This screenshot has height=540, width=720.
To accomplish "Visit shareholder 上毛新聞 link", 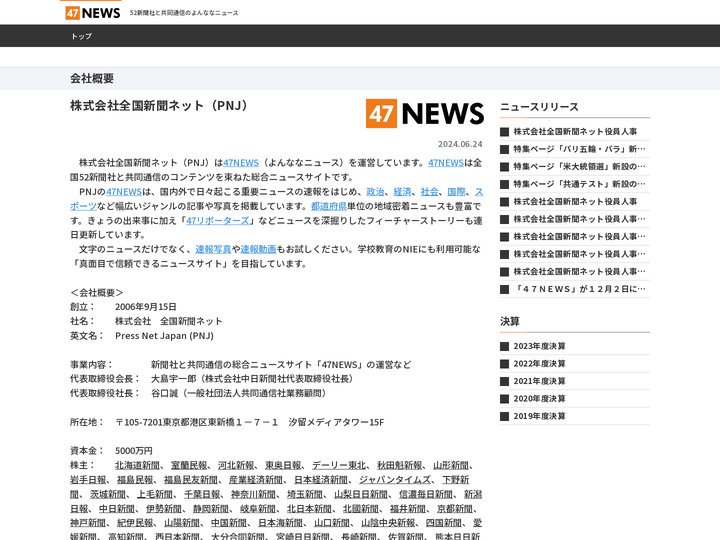I will (155, 494).
